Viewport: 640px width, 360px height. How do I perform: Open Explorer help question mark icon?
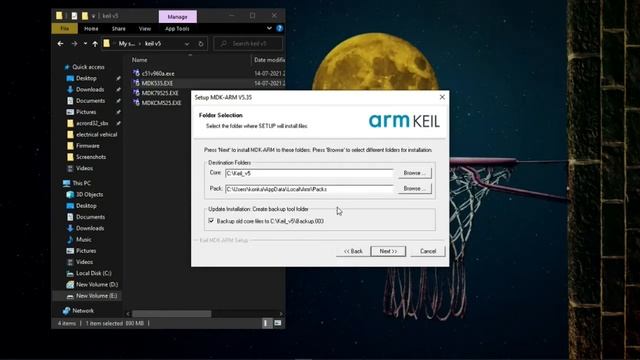pos(280,28)
